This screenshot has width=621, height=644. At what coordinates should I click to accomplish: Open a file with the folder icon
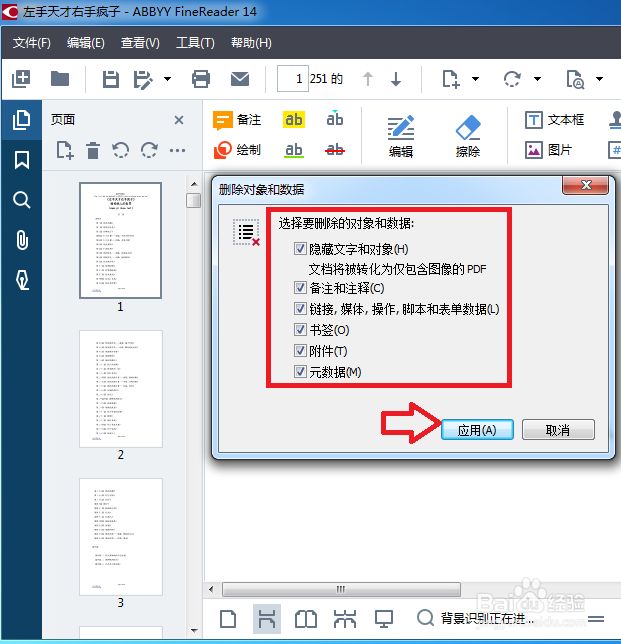pos(60,79)
